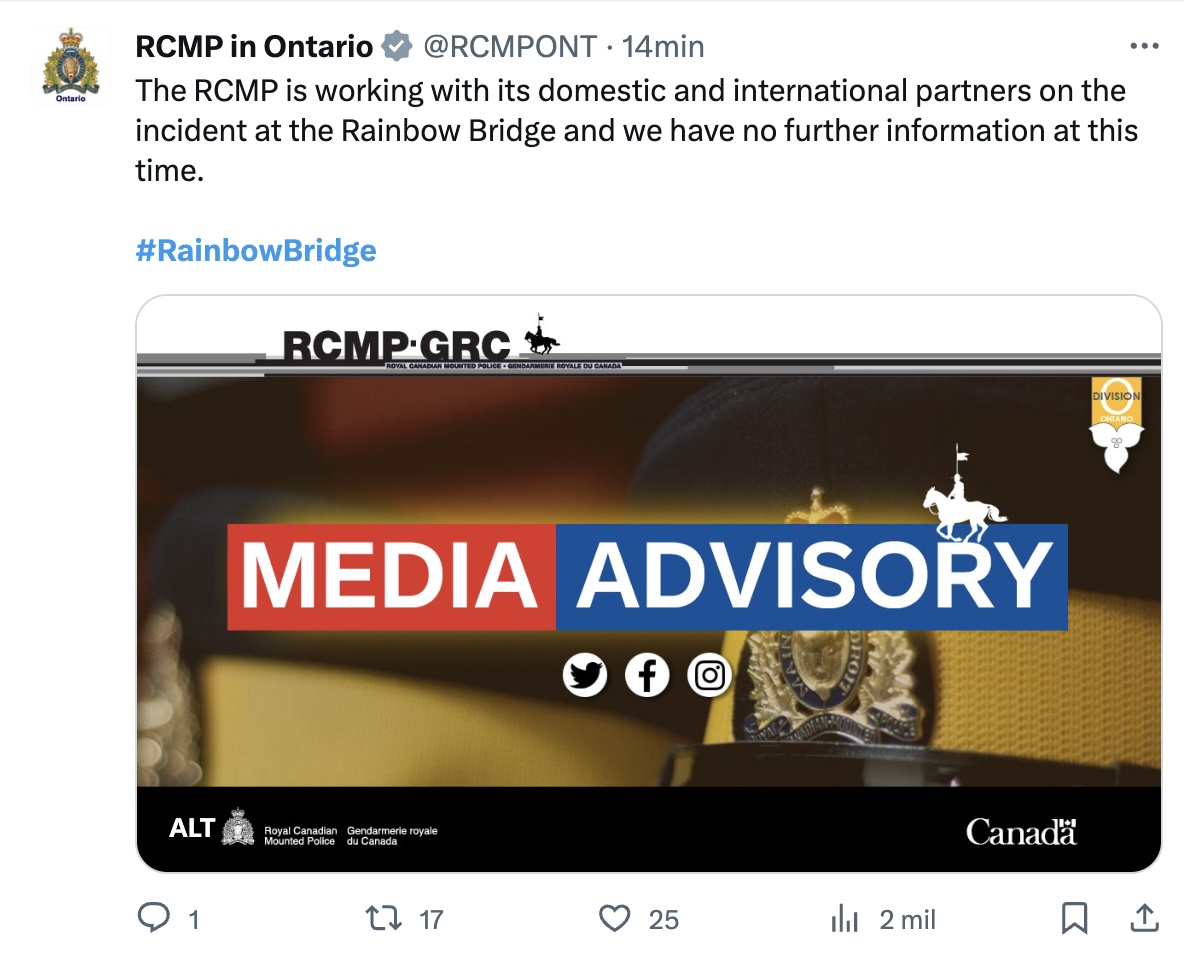The image size is (1184, 962).
Task: Click the RCMP in Ontario display name
Action: (x=254, y=46)
